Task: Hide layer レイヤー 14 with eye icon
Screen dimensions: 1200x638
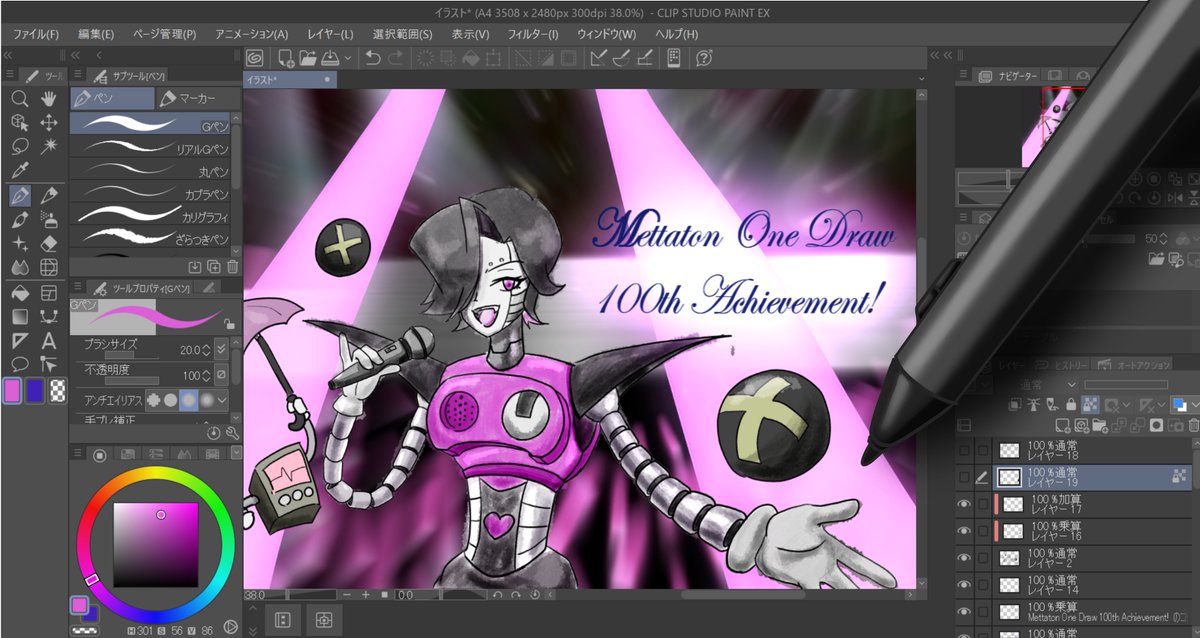Action: (x=964, y=585)
